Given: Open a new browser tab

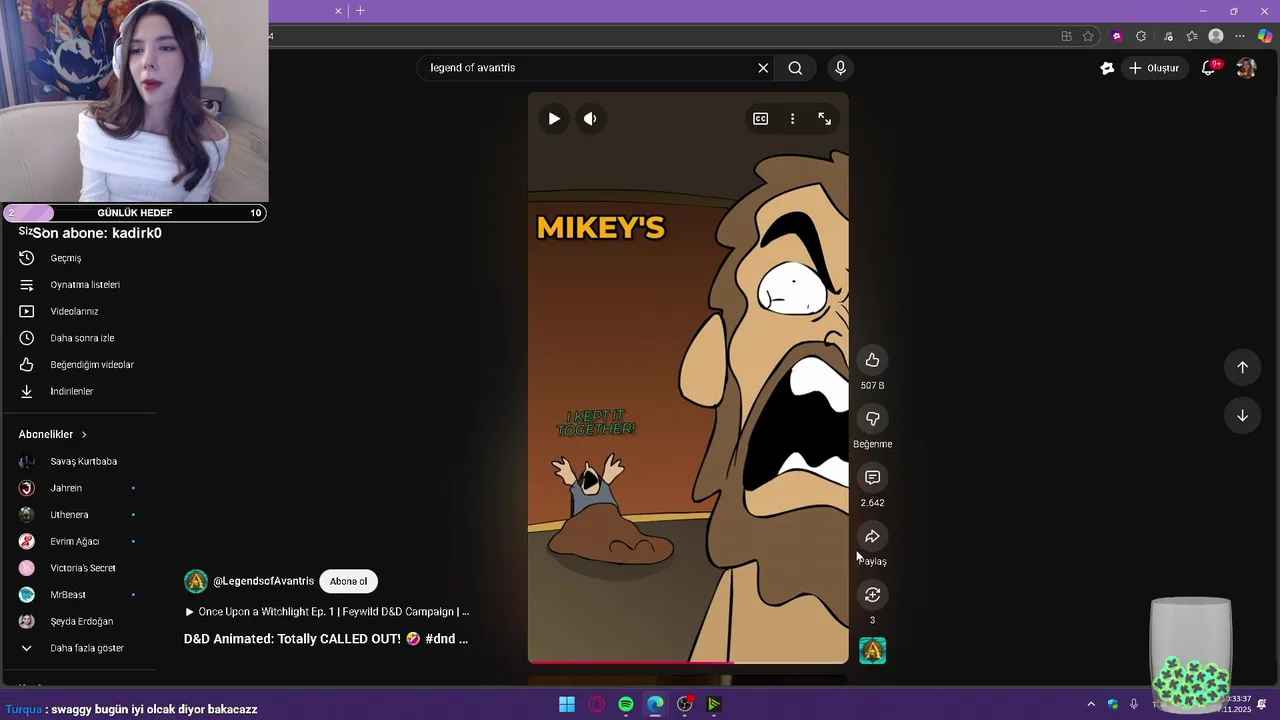Looking at the screenshot, I should (360, 11).
